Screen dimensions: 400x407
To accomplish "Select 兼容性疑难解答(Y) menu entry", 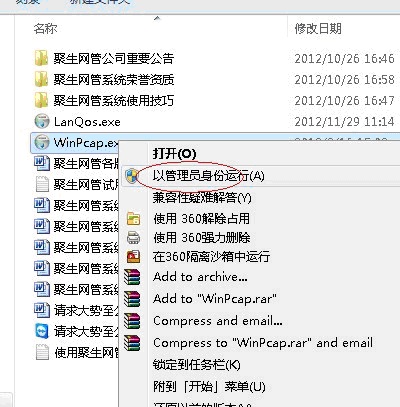I will (x=202, y=198).
